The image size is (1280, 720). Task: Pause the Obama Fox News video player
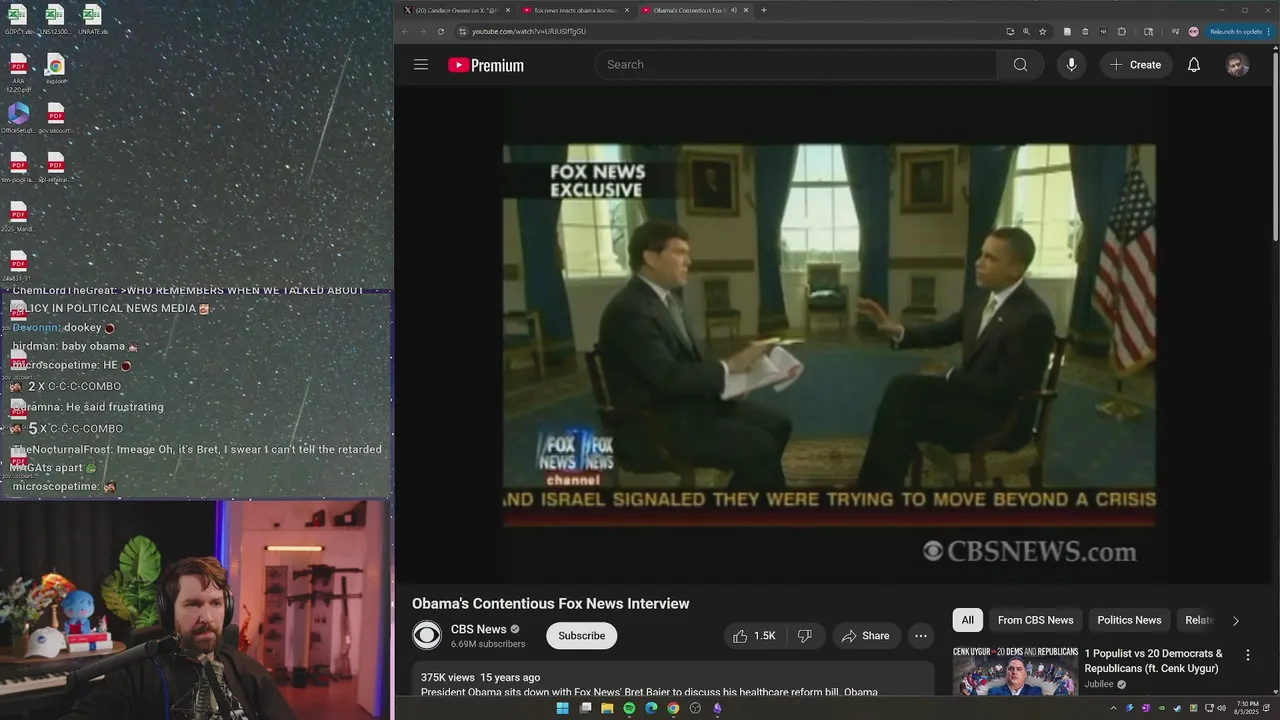pyautogui.click(x=829, y=336)
